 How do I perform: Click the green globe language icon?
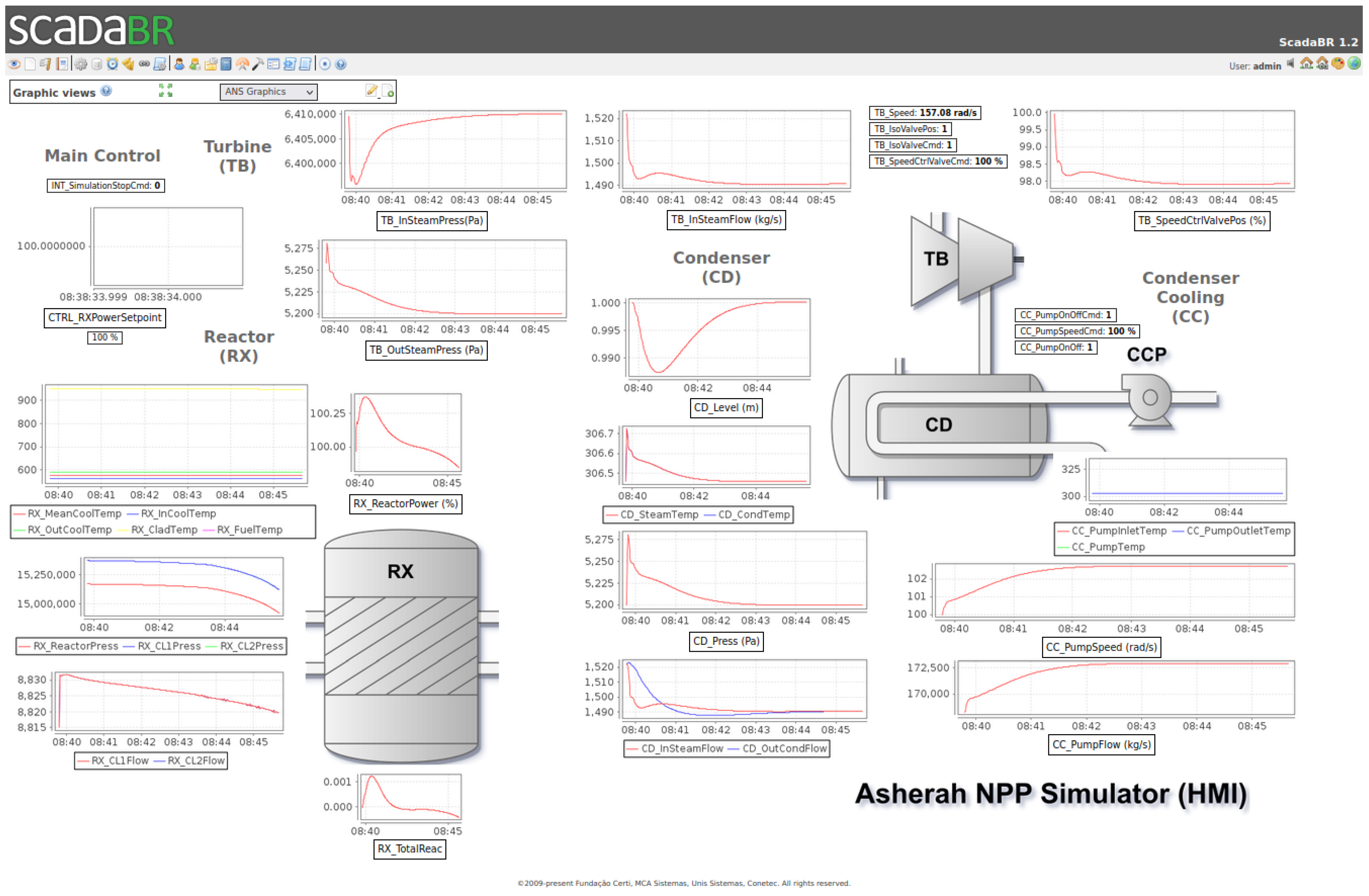(x=1354, y=64)
